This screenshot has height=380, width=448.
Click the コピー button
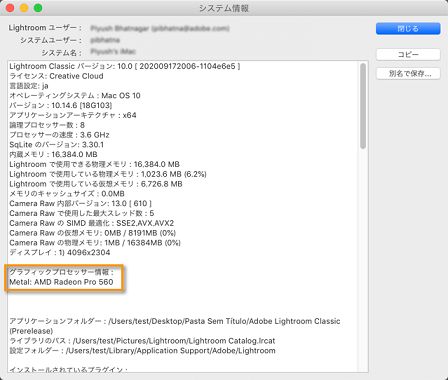[408, 54]
